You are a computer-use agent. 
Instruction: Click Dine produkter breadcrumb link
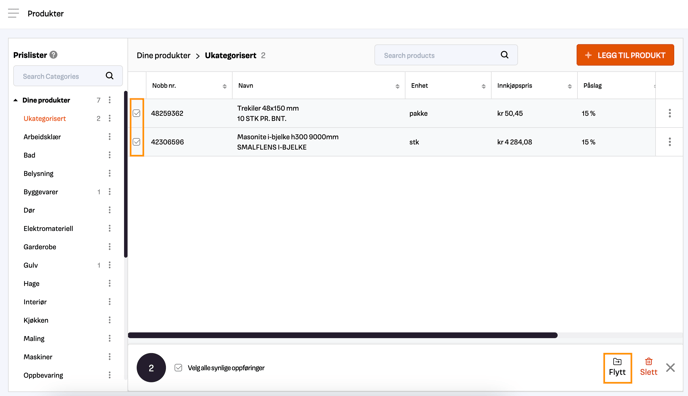(x=163, y=55)
